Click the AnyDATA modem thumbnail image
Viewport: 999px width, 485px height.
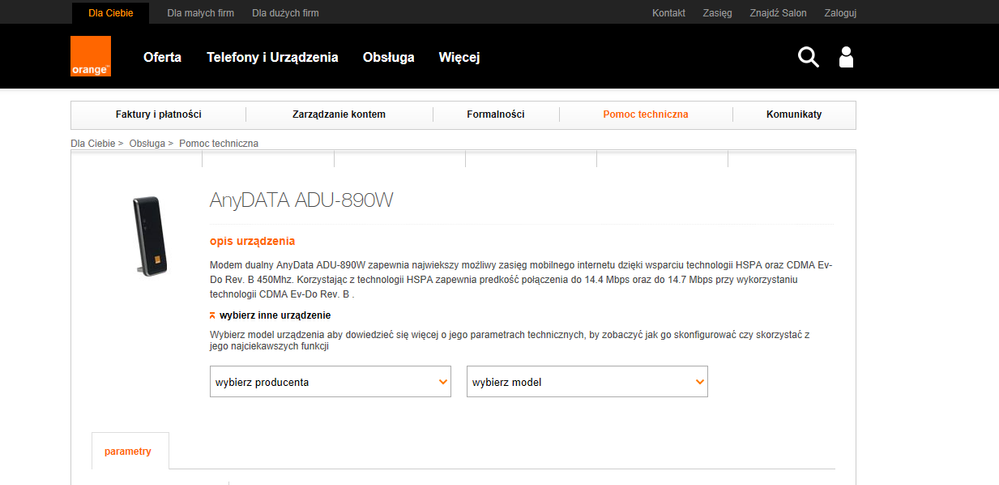pos(145,237)
